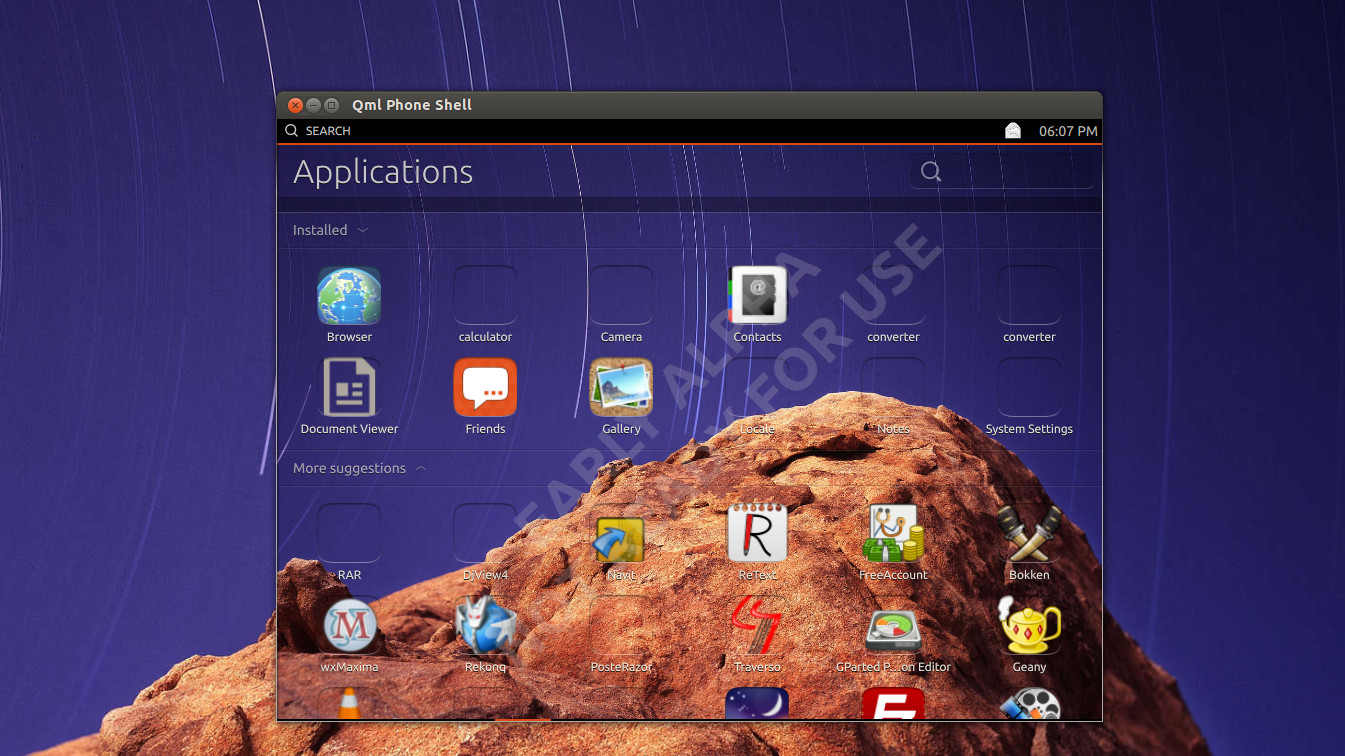Viewport: 1345px width, 756px height.
Task: Collapse the Installed section header
Action: point(331,230)
